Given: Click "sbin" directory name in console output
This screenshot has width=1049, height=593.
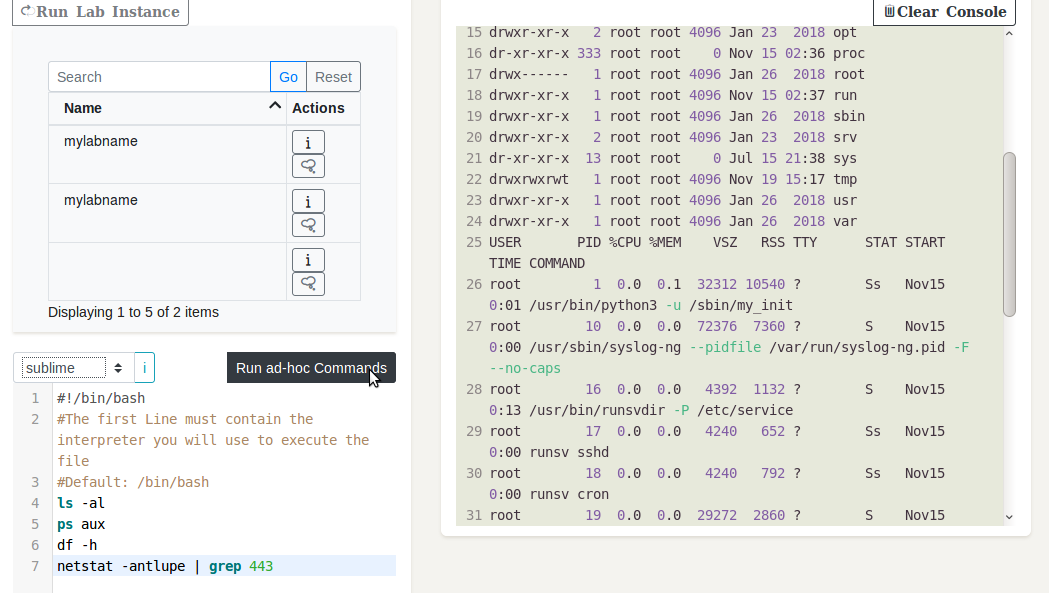Looking at the screenshot, I should click(849, 116).
